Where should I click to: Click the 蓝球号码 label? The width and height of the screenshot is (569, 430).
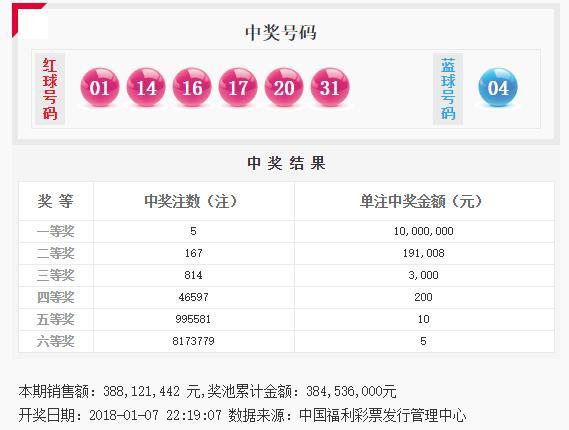pos(448,89)
